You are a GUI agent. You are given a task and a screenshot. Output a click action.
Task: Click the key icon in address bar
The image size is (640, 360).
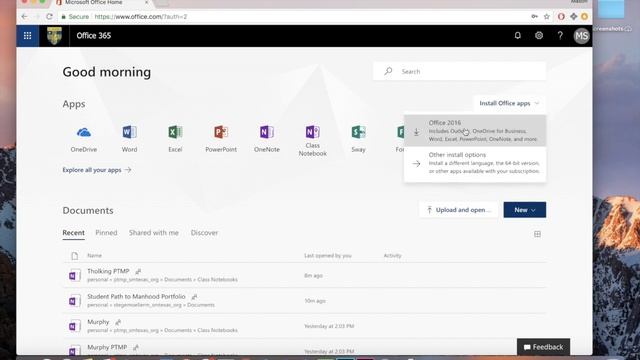tap(534, 17)
